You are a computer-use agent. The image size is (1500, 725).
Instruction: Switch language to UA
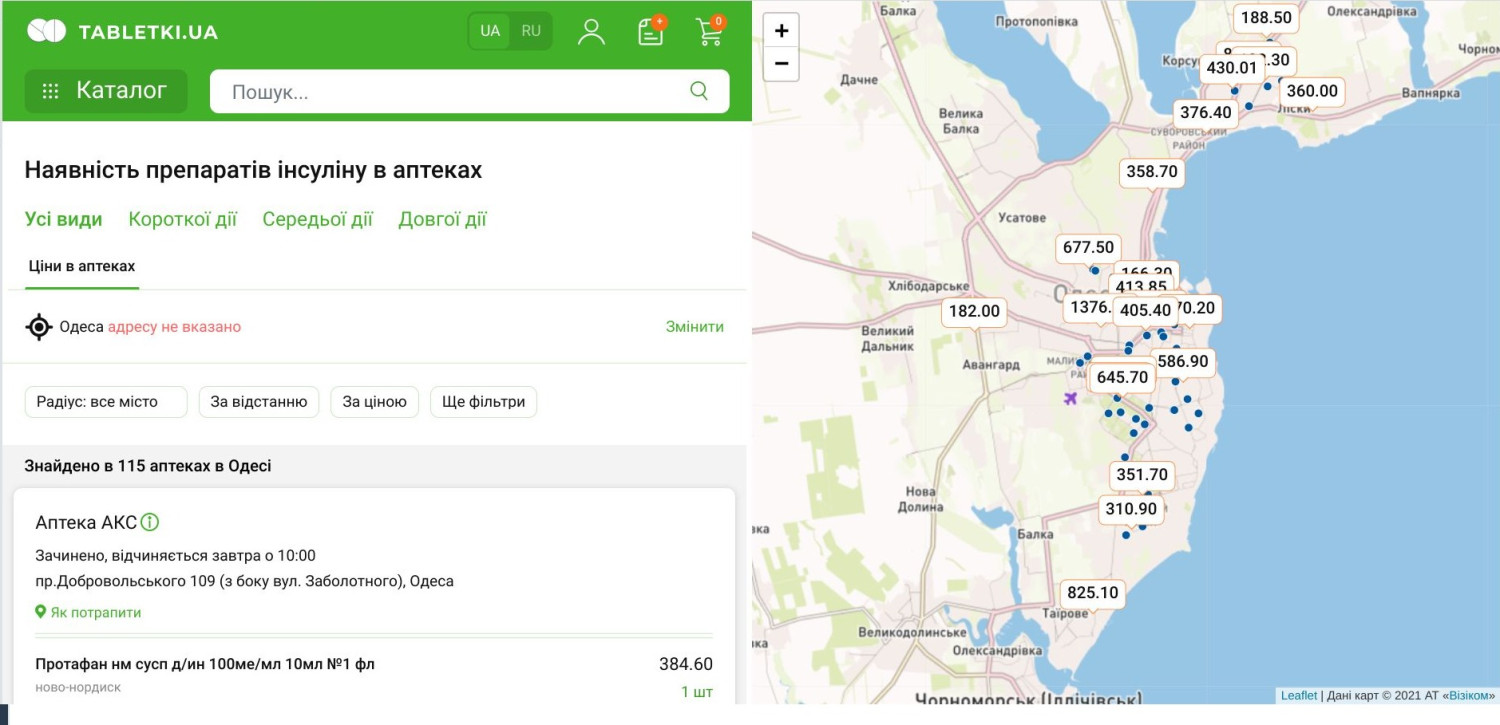pyautogui.click(x=490, y=31)
